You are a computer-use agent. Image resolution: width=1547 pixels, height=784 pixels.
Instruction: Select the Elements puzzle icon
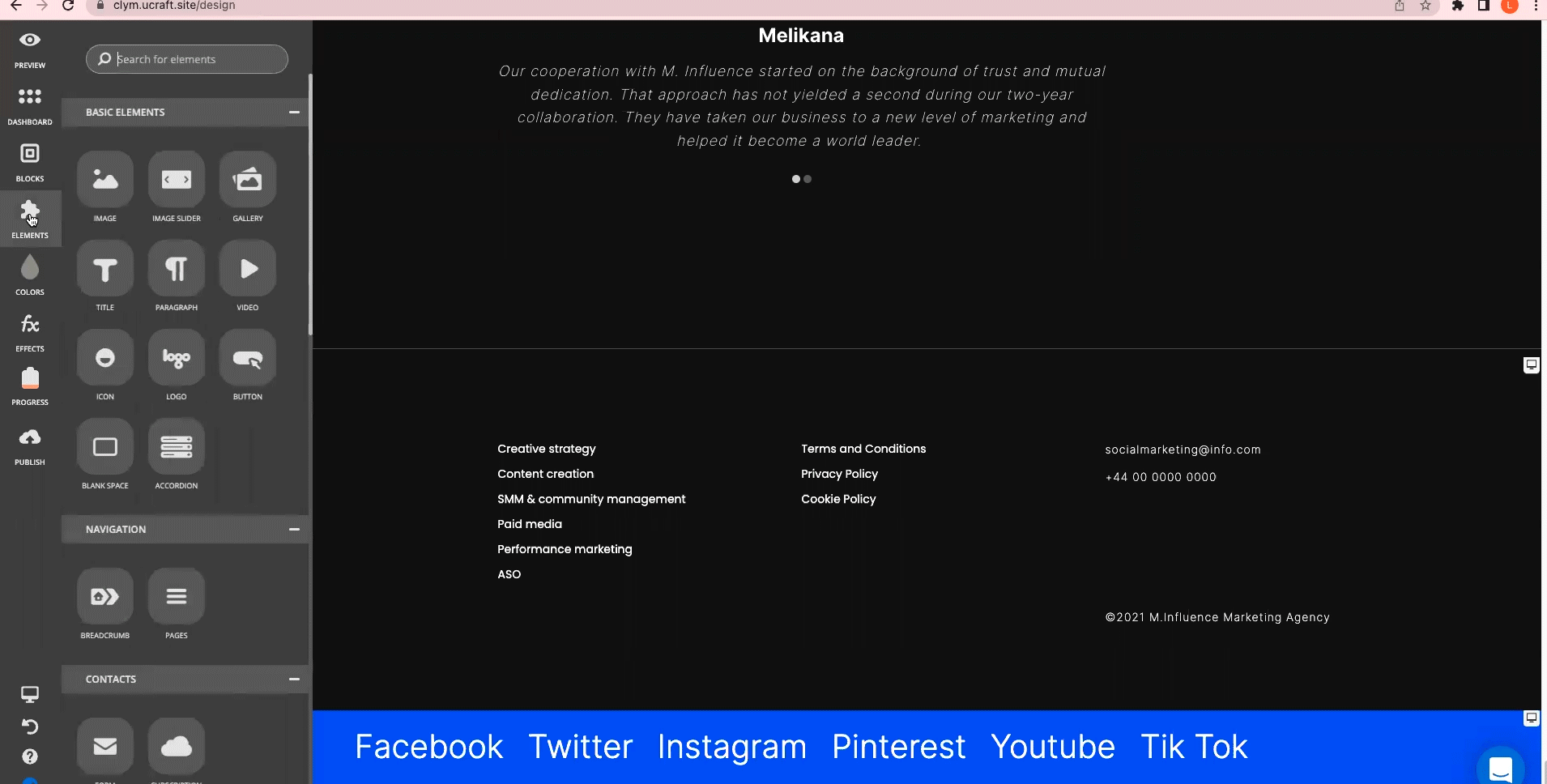coord(30,211)
